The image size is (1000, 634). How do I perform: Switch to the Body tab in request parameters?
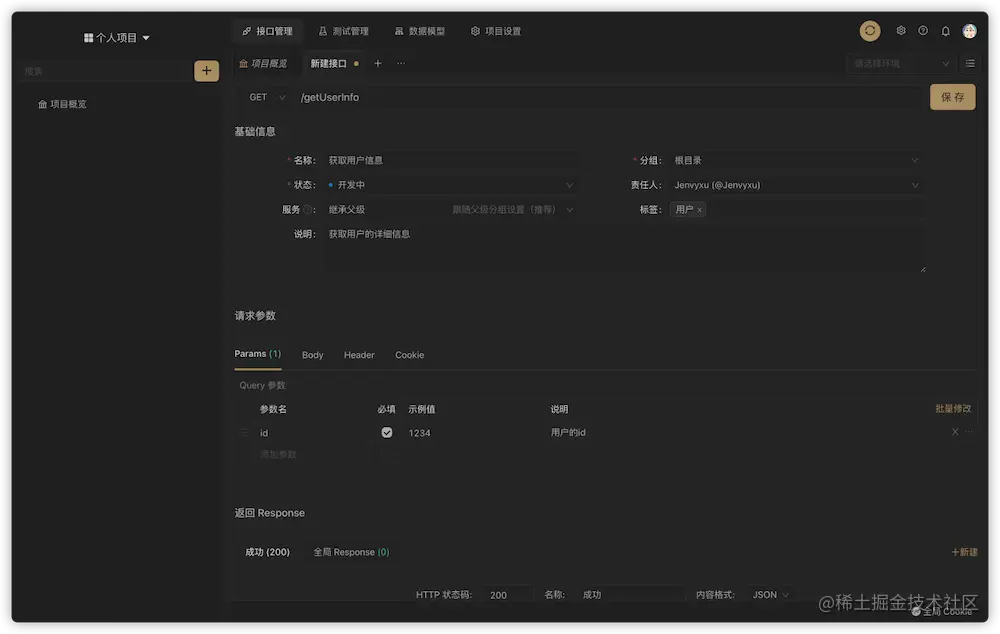(x=312, y=354)
